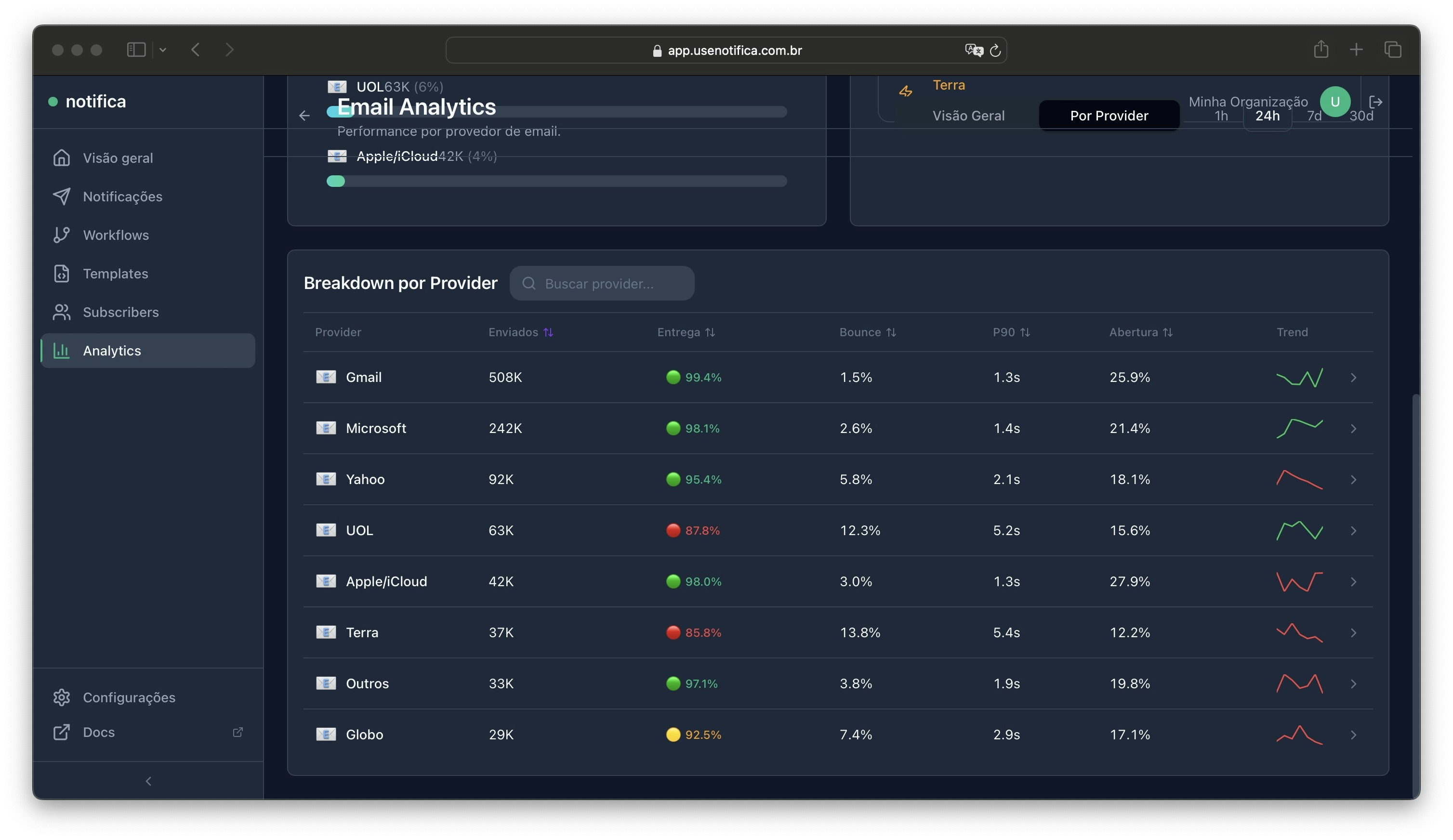Switch to the Visão Geral tab

click(969, 115)
